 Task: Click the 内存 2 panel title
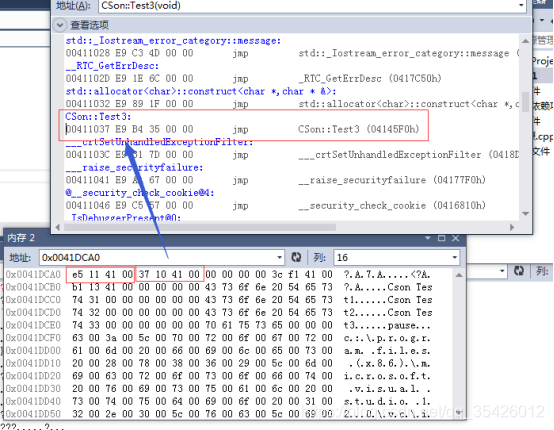21,238
